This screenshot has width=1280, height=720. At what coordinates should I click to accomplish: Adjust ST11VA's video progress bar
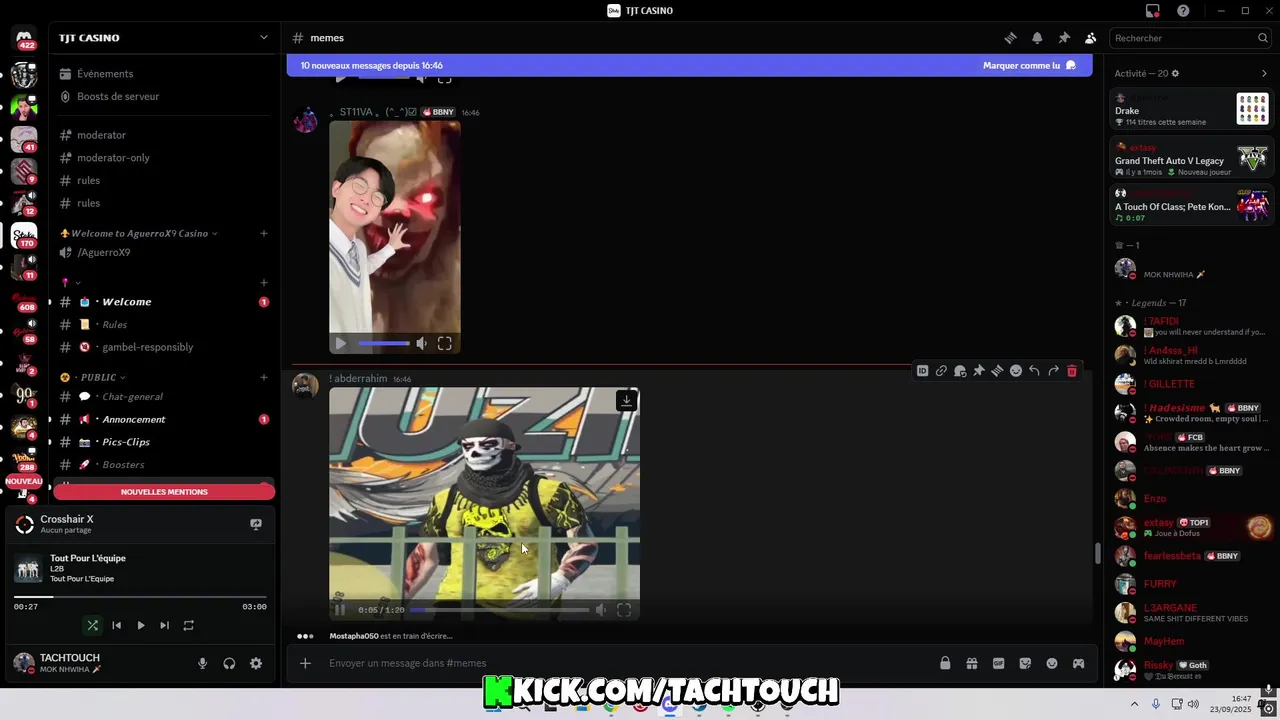[x=384, y=343]
